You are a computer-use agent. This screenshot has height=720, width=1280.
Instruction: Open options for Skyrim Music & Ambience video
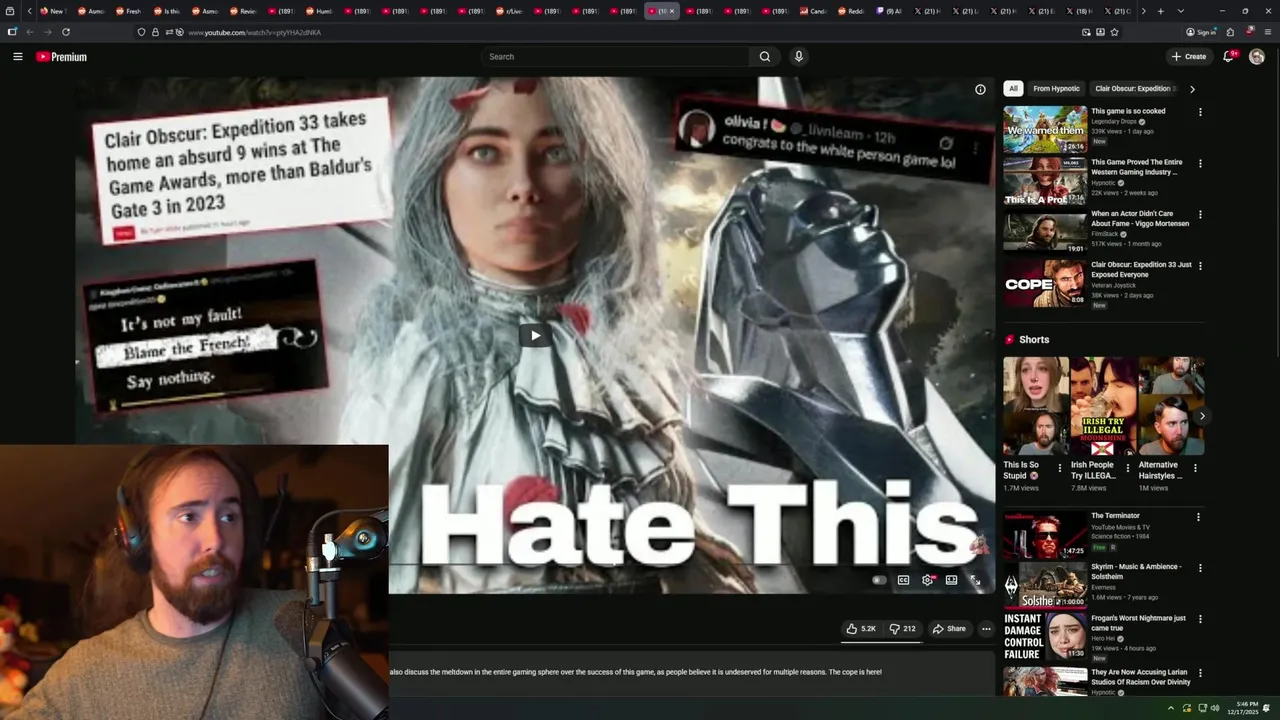(x=1200, y=568)
